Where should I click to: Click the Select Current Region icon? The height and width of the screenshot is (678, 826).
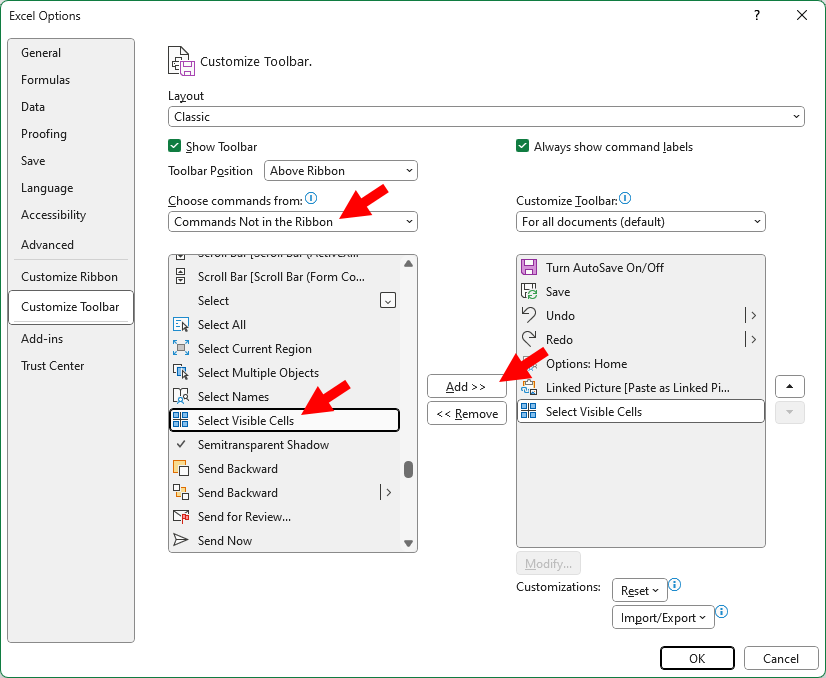(181, 348)
